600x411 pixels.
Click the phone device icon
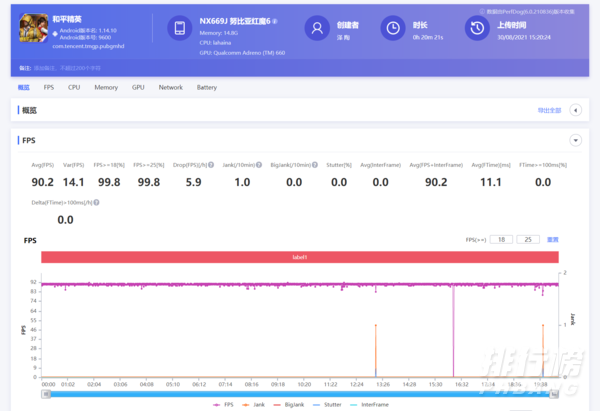(179, 29)
